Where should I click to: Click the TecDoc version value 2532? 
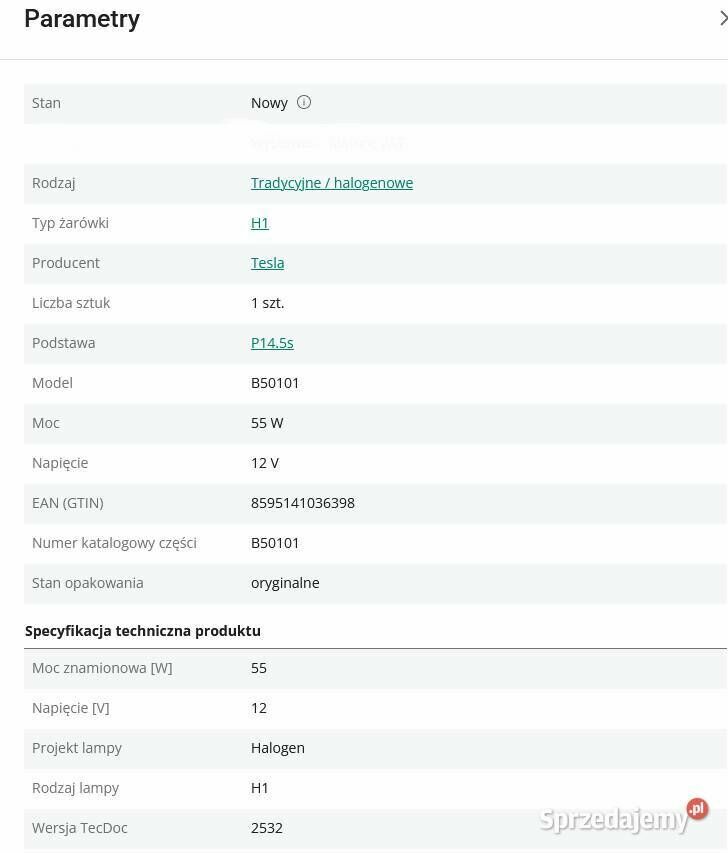[x=267, y=828]
